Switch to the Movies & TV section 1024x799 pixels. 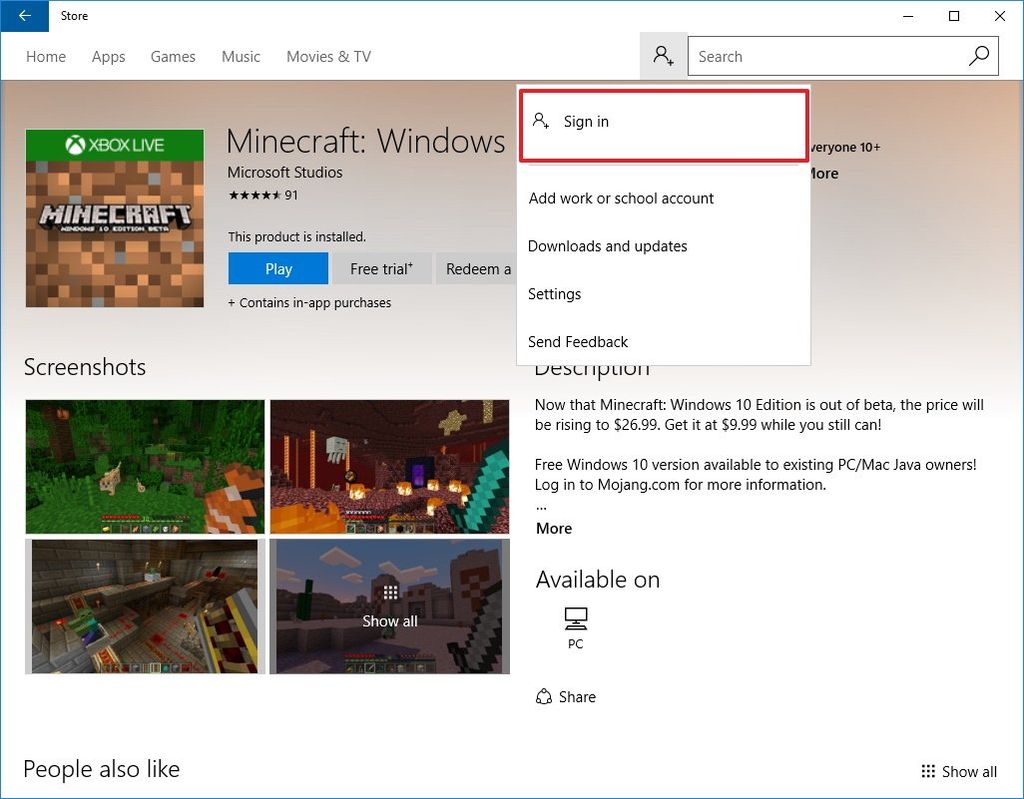(328, 57)
